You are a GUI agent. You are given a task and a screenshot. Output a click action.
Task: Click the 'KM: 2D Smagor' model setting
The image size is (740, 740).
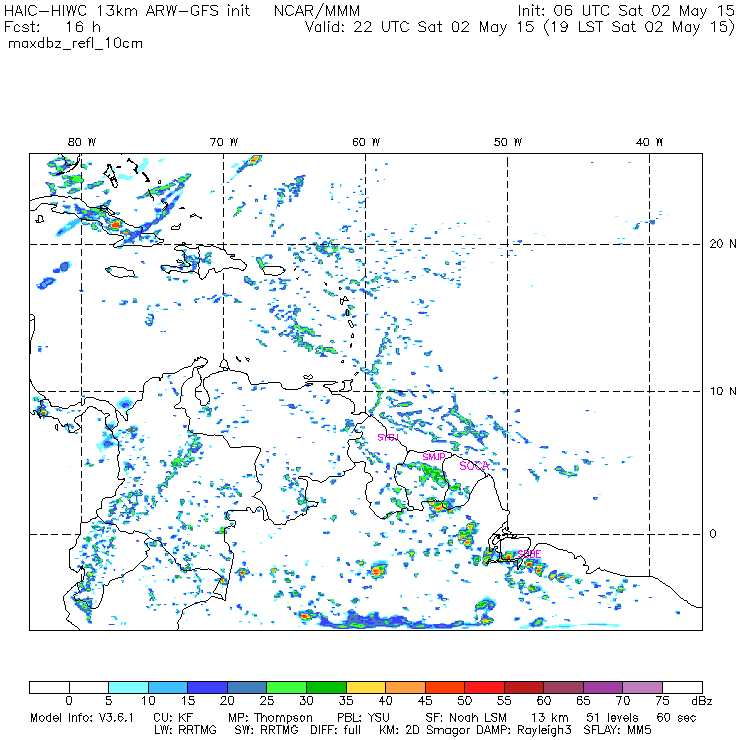pos(425,730)
